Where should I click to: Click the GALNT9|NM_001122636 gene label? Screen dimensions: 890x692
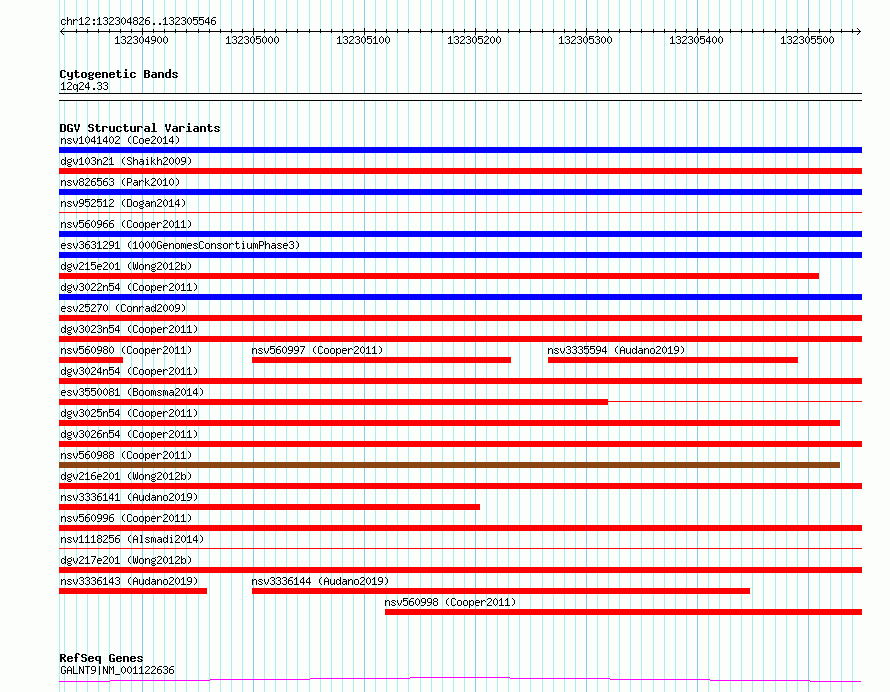(117, 670)
